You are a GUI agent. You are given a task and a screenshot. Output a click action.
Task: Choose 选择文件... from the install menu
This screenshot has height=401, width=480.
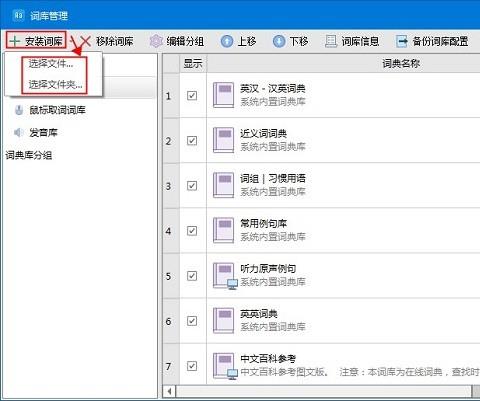point(51,64)
